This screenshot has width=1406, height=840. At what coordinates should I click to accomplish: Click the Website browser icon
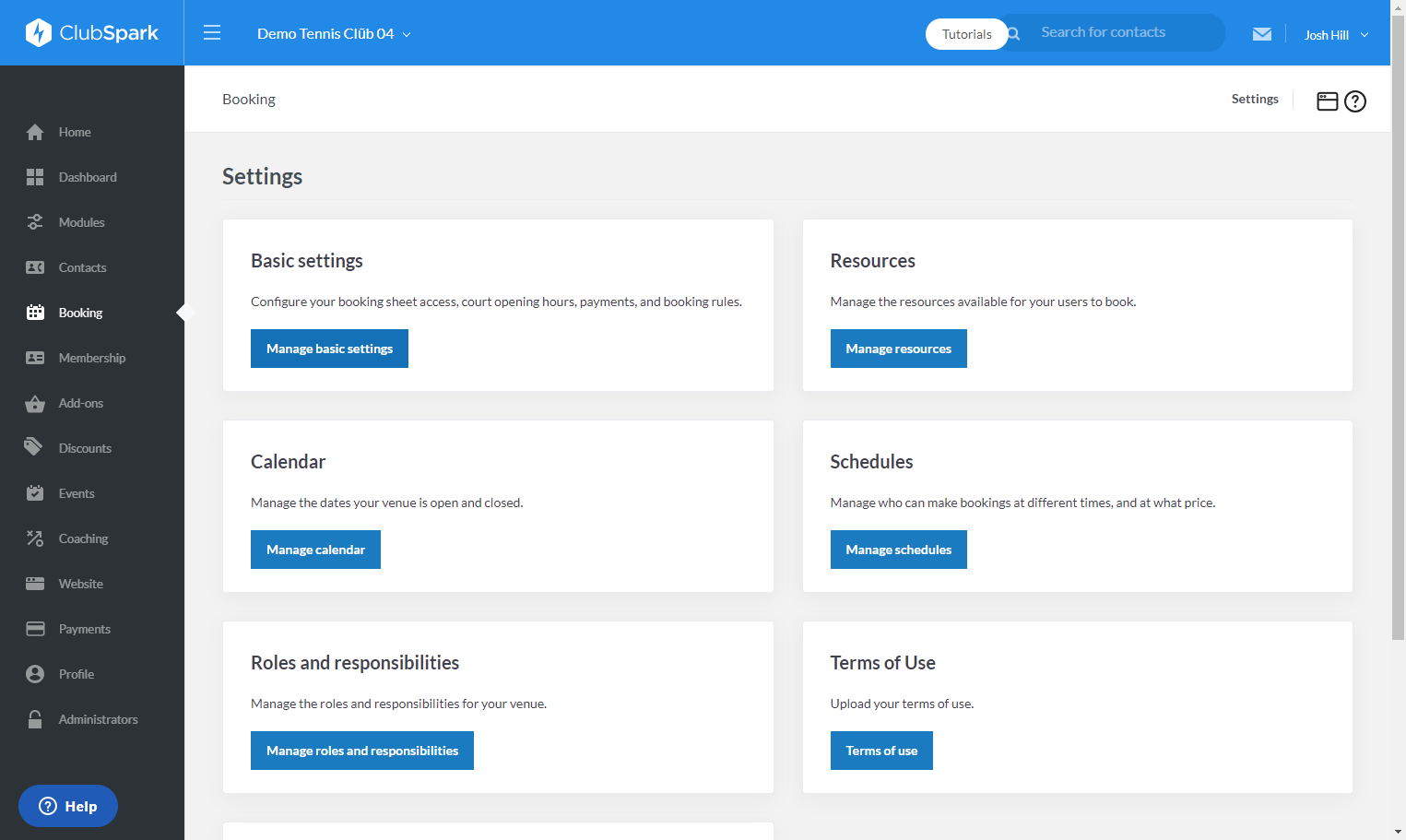35,584
